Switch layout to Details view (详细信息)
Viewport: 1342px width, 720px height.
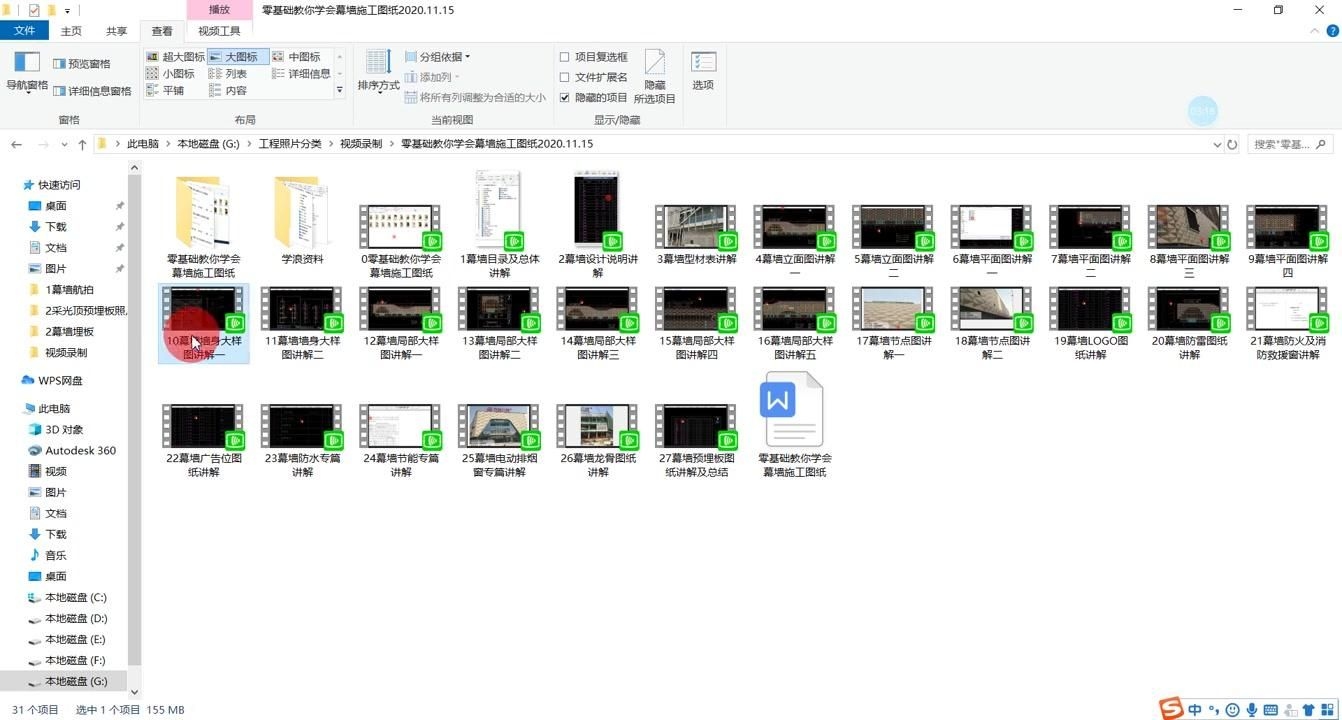pyautogui.click(x=301, y=73)
